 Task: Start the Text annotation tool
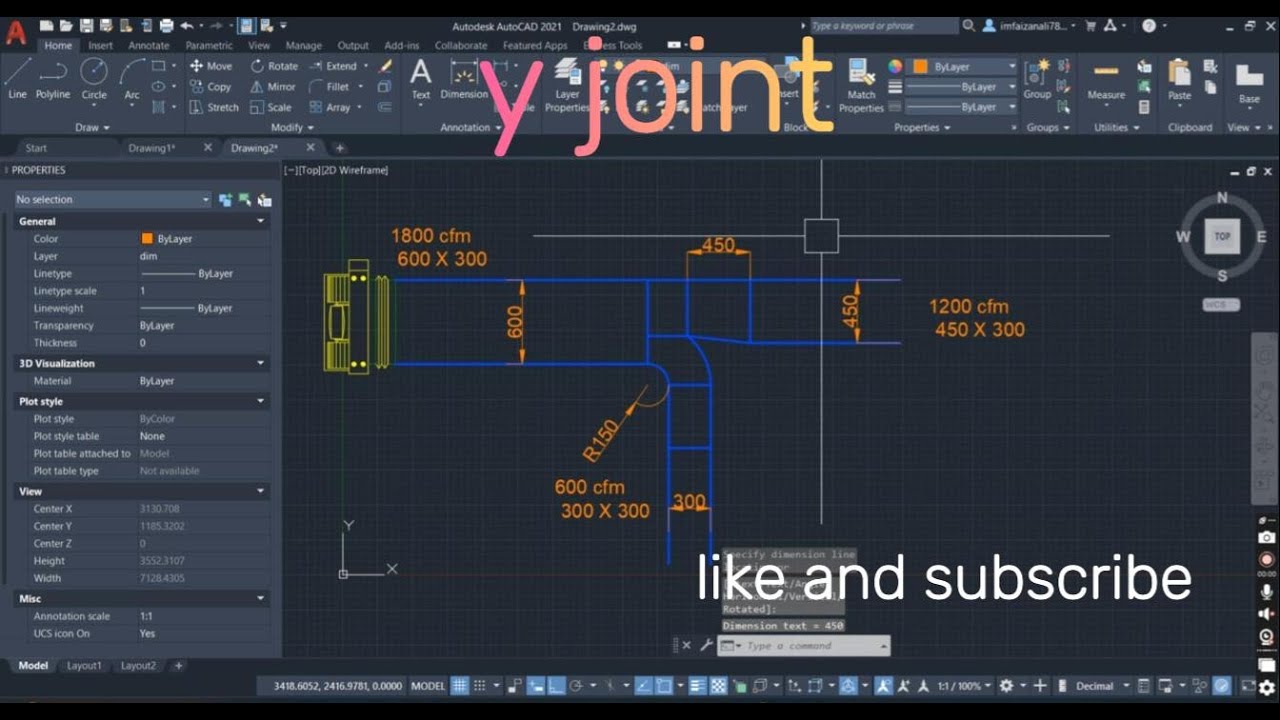point(421,78)
